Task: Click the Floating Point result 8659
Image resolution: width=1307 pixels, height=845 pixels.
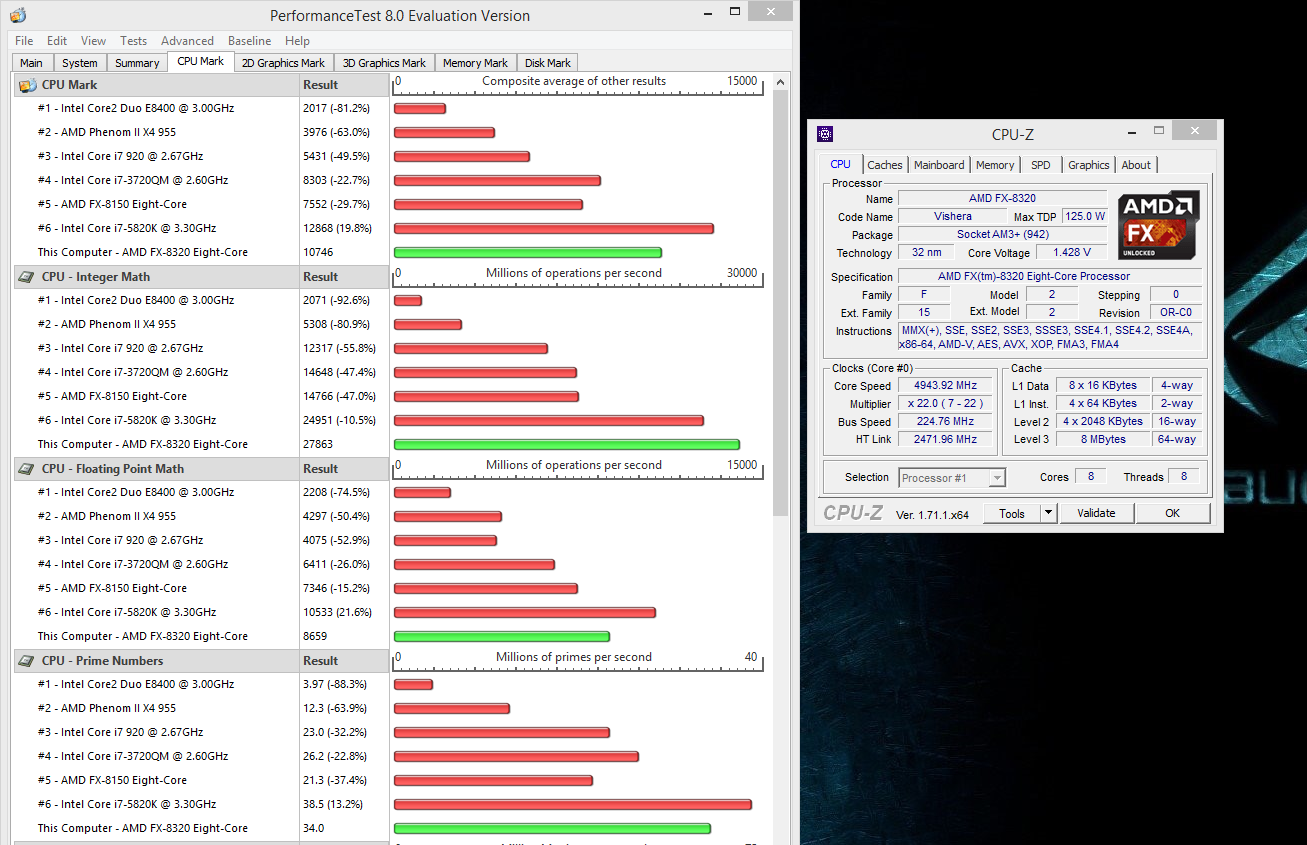Action: tap(315, 636)
